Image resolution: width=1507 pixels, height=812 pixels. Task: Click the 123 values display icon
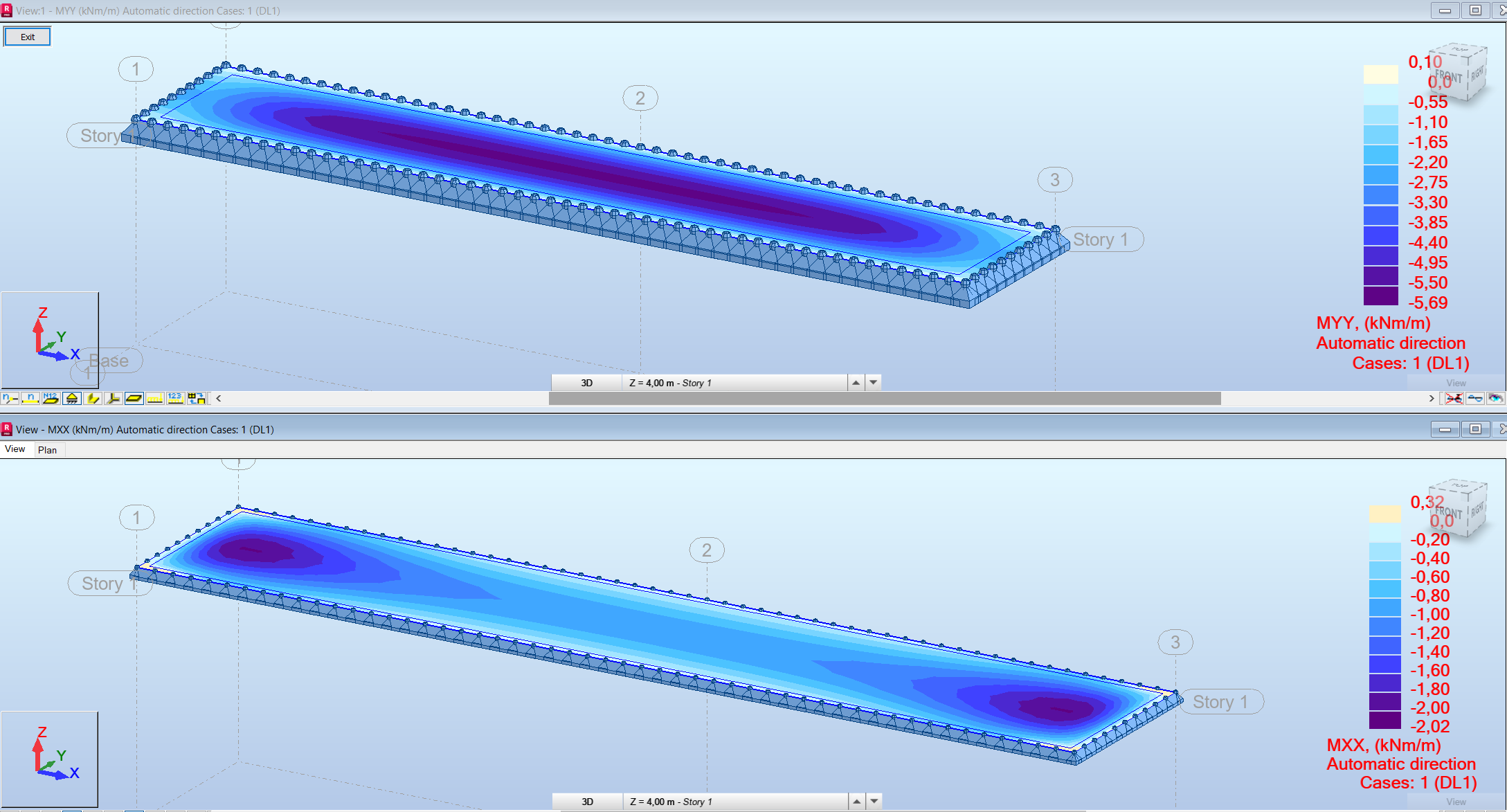coord(174,398)
